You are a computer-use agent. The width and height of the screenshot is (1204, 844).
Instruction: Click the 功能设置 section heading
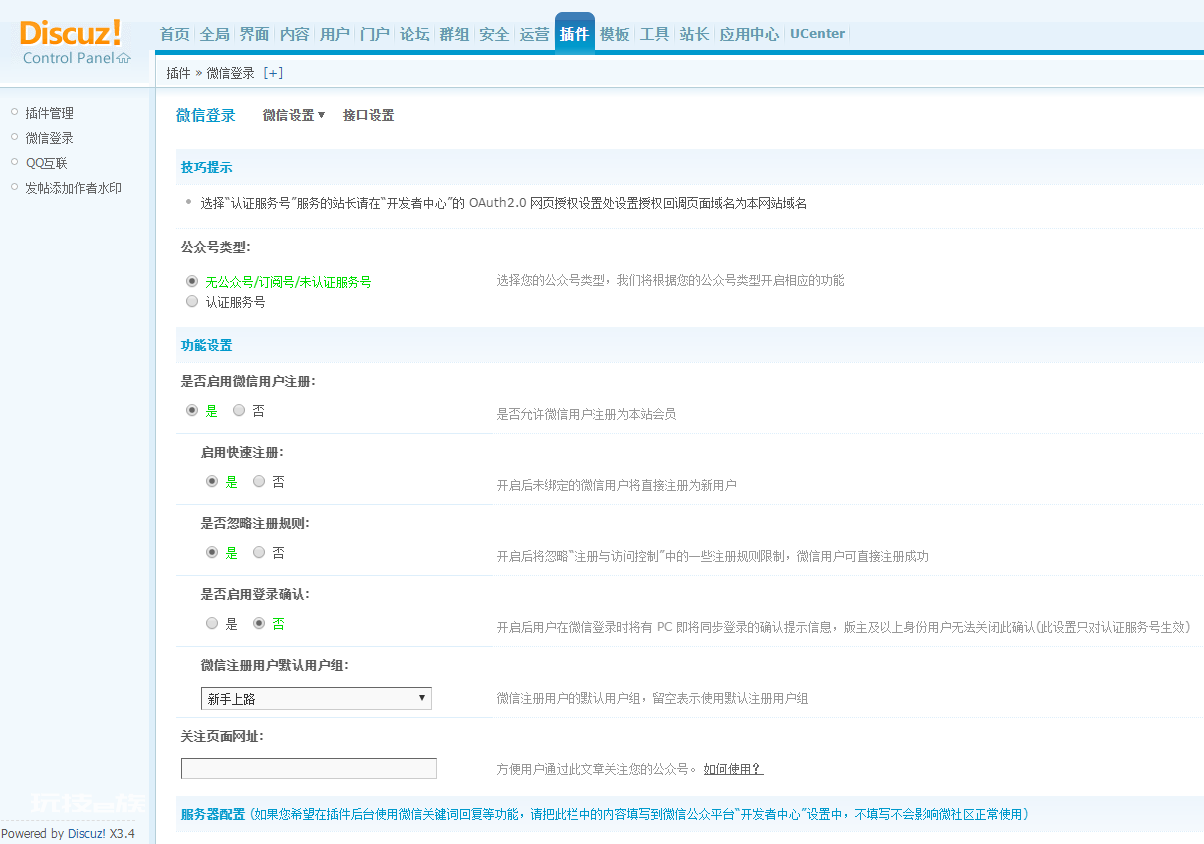pos(206,345)
